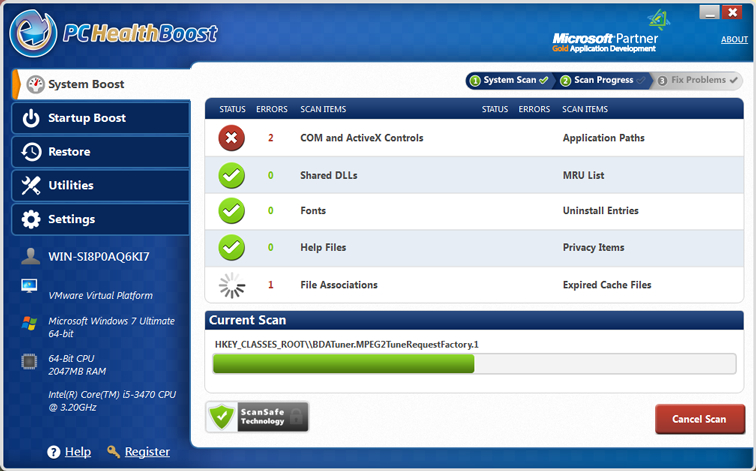Open the Utilities section
The height and width of the screenshot is (471, 756).
click(100, 185)
